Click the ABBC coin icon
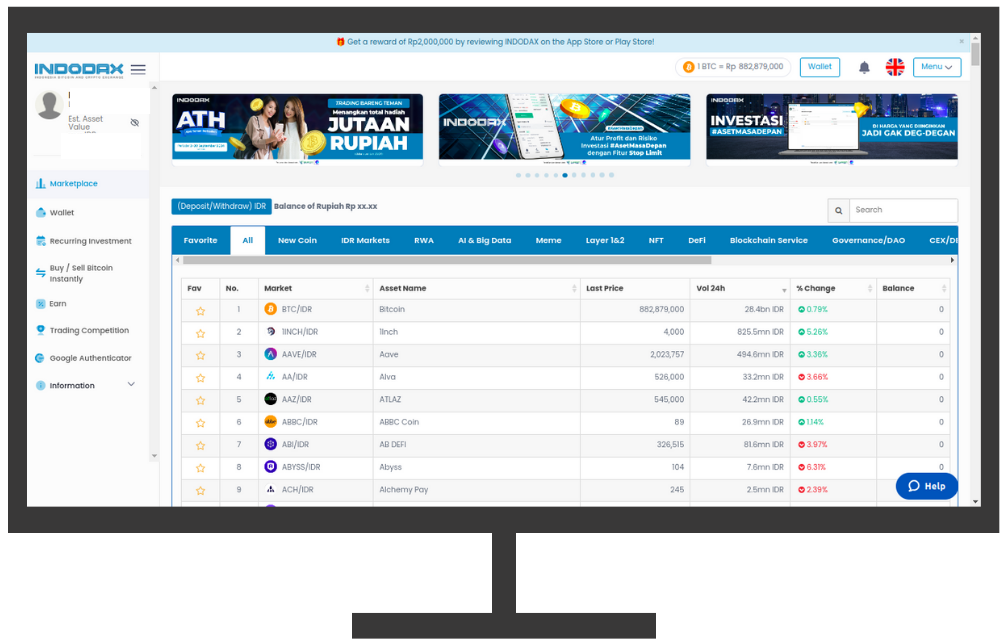 pos(270,422)
